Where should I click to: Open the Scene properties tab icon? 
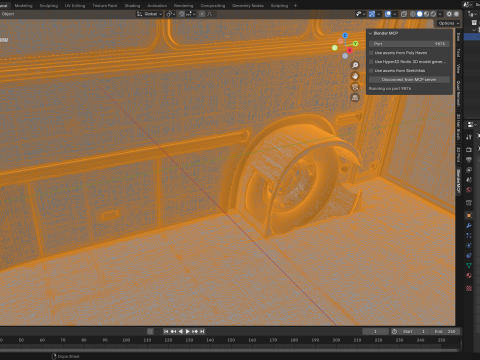tap(469, 180)
